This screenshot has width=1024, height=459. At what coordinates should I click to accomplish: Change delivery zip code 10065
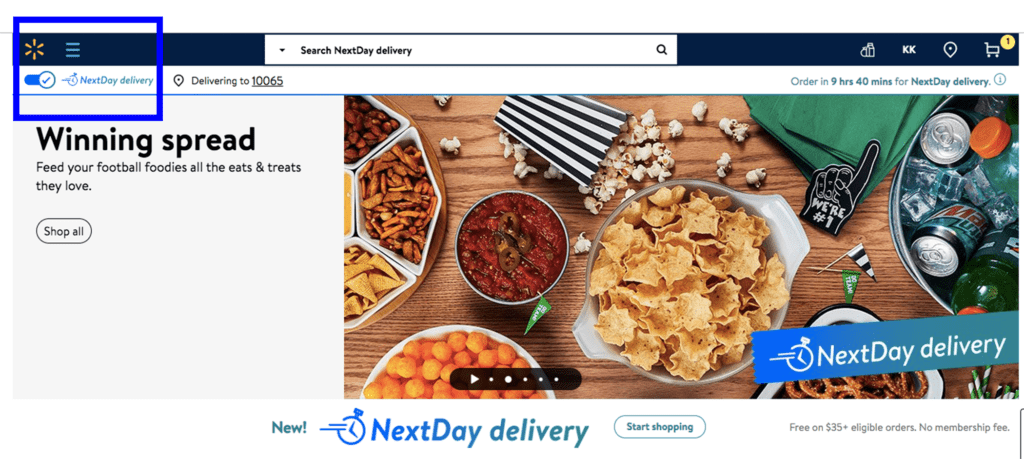pos(267,81)
